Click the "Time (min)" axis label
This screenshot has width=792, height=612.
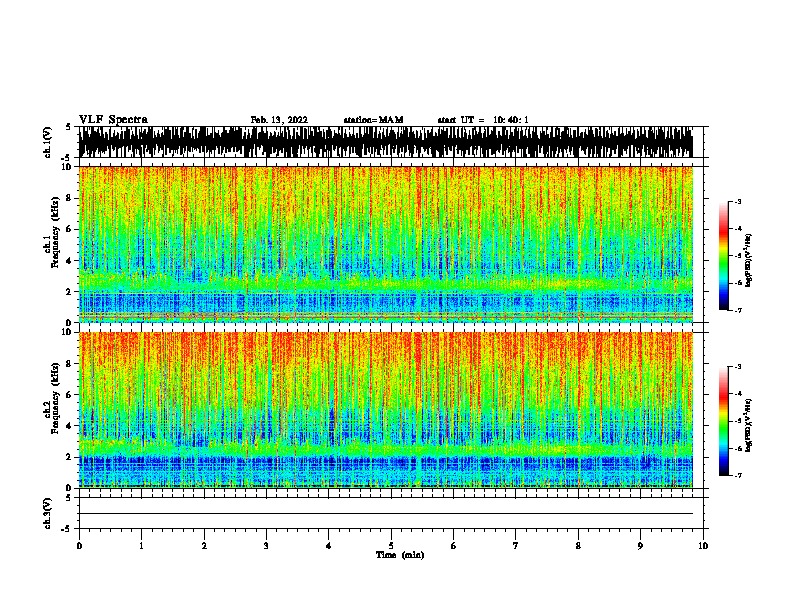tap(400, 555)
